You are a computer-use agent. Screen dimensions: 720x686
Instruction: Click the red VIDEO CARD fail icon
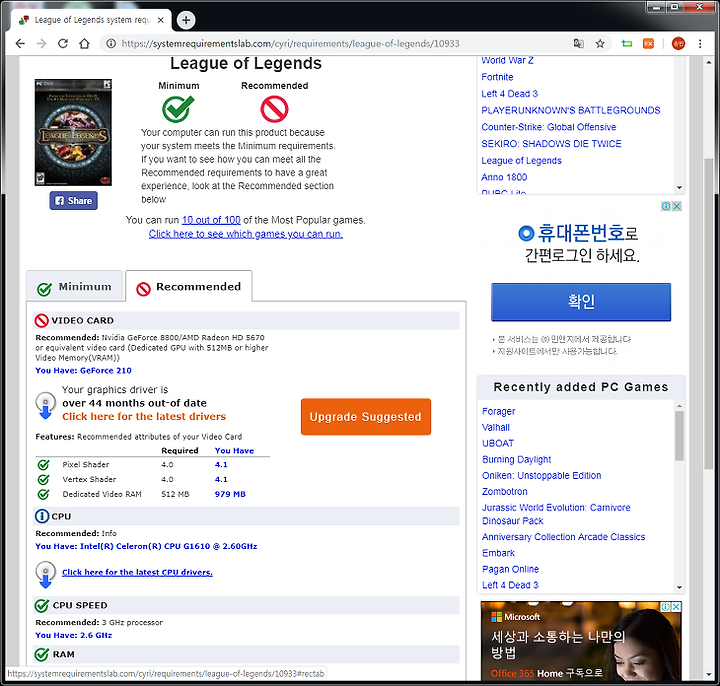click(42, 321)
